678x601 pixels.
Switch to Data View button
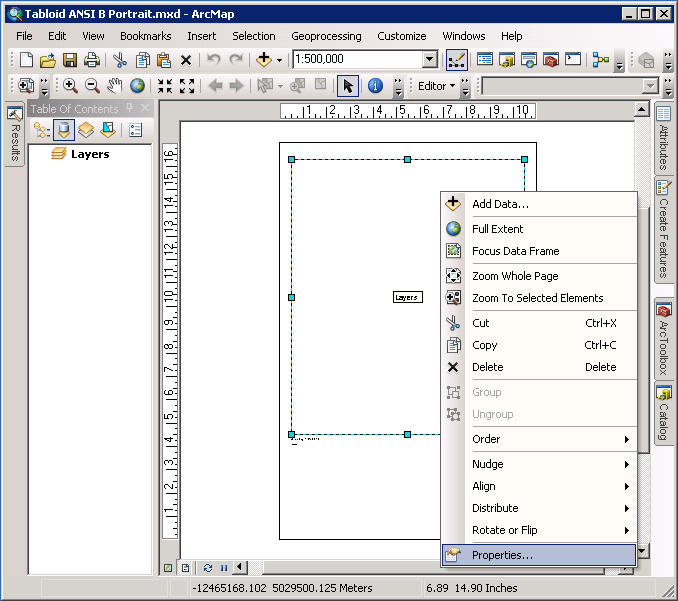point(168,568)
